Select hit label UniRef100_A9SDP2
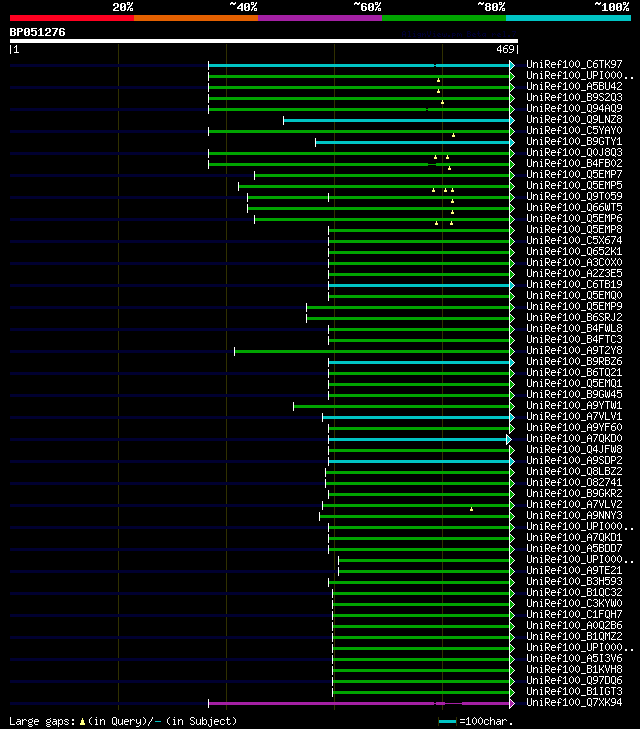The height and width of the screenshot is (729, 640). [x=574, y=460]
